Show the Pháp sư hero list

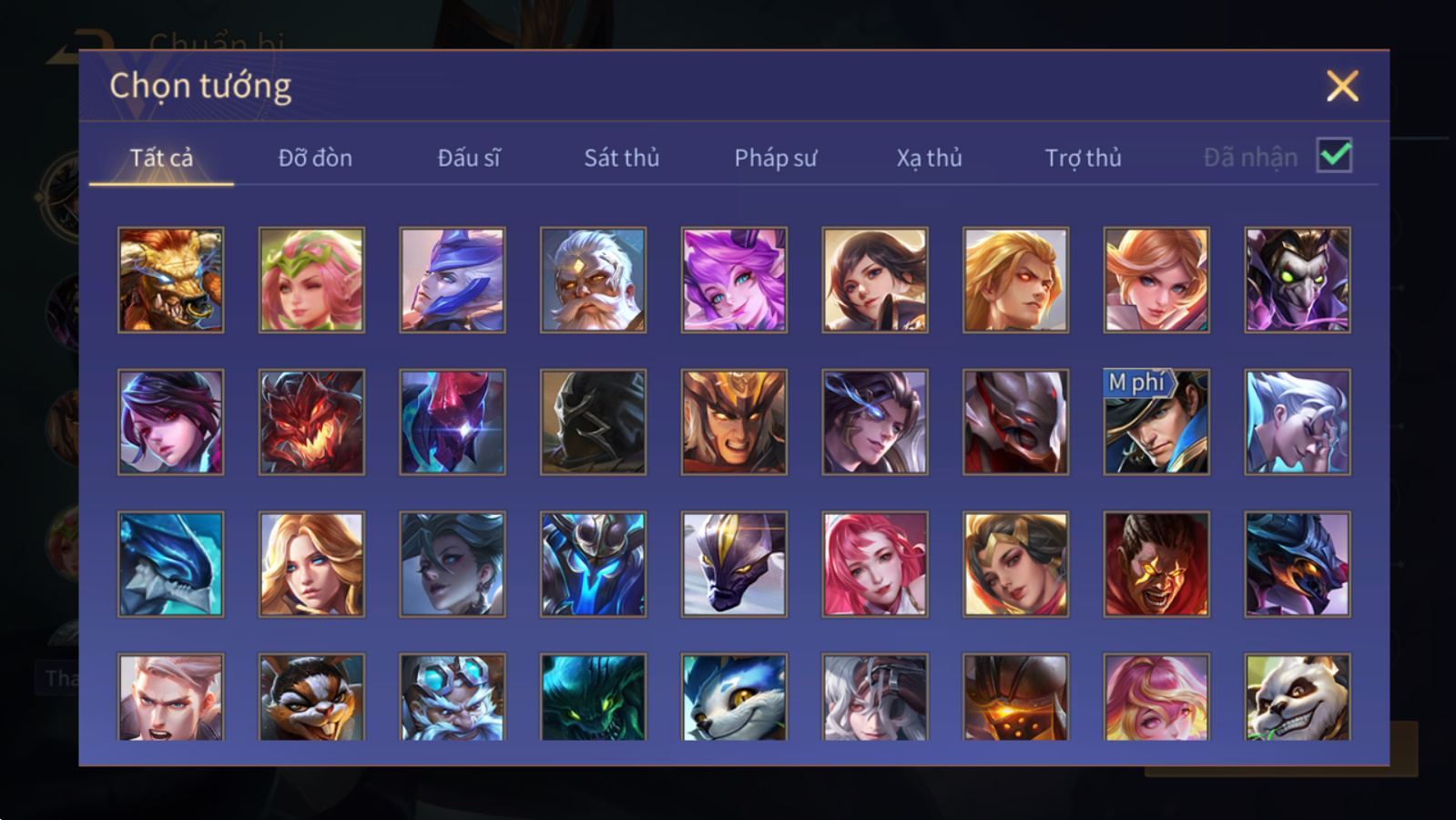776,158
